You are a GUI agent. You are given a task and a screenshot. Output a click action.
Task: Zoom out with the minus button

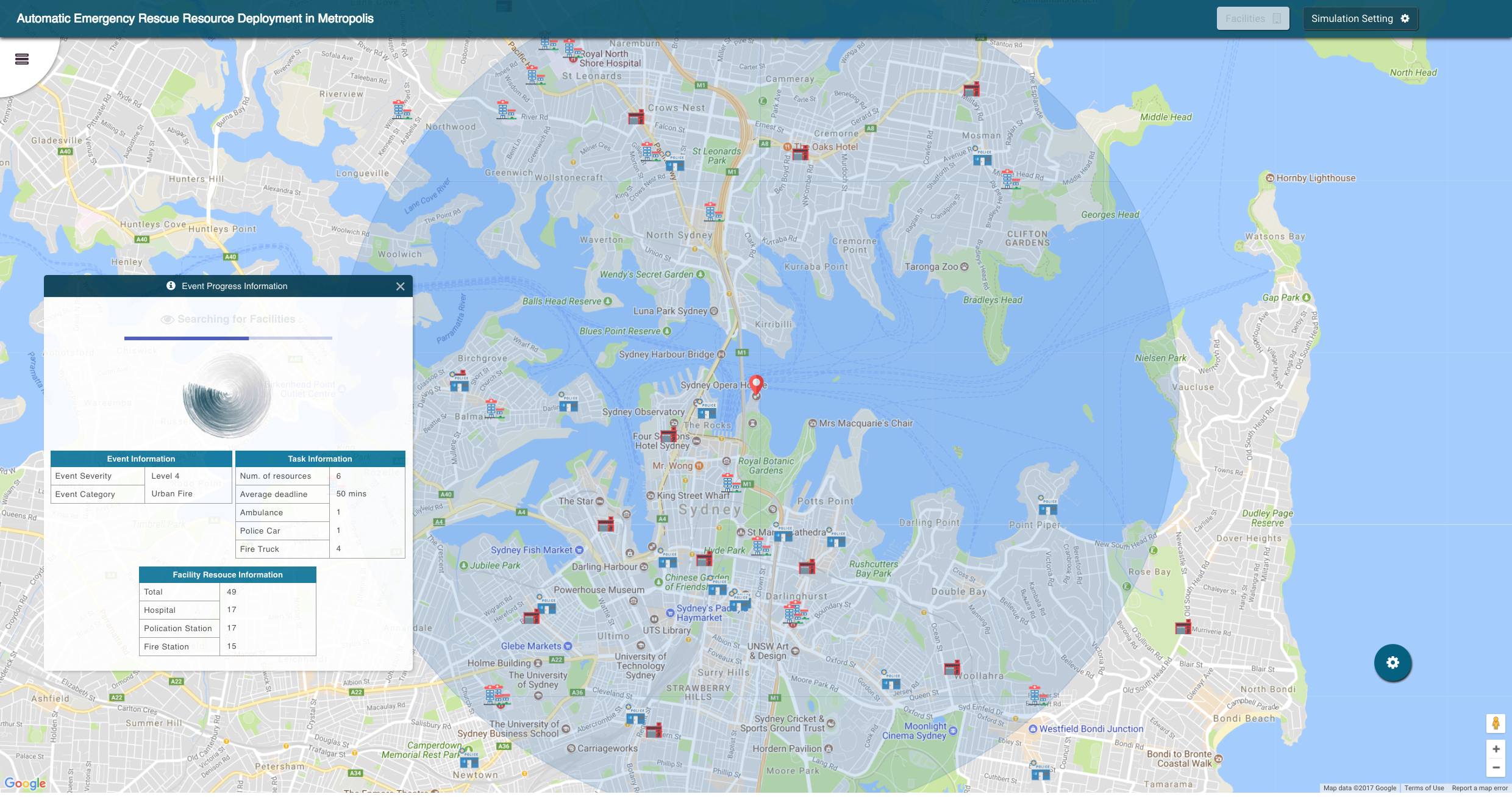point(1496,768)
